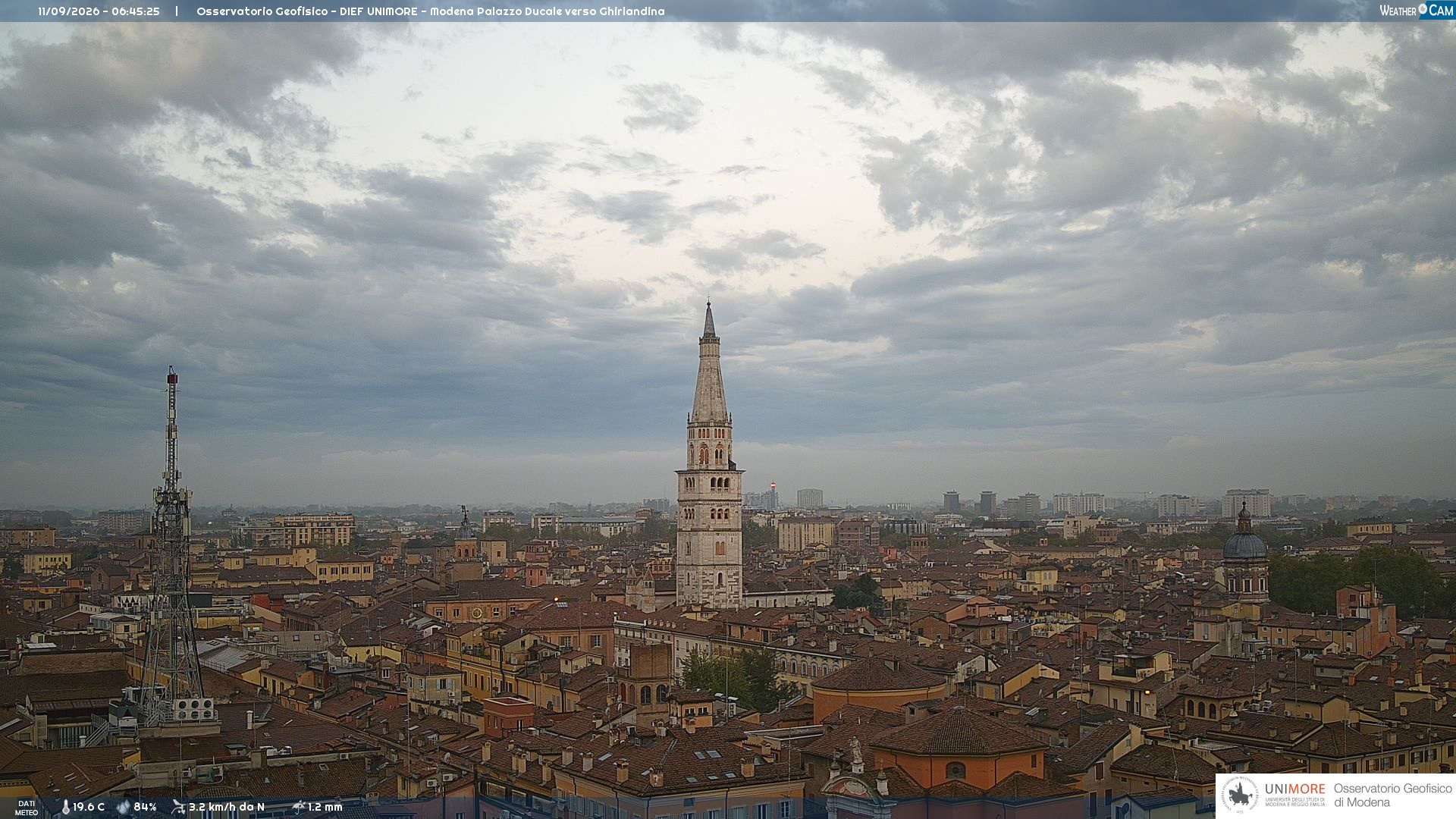Image resolution: width=1456 pixels, height=819 pixels.
Task: Click the Modena Palazzo Ducale verso Ghirlandina title
Action: [548, 11]
